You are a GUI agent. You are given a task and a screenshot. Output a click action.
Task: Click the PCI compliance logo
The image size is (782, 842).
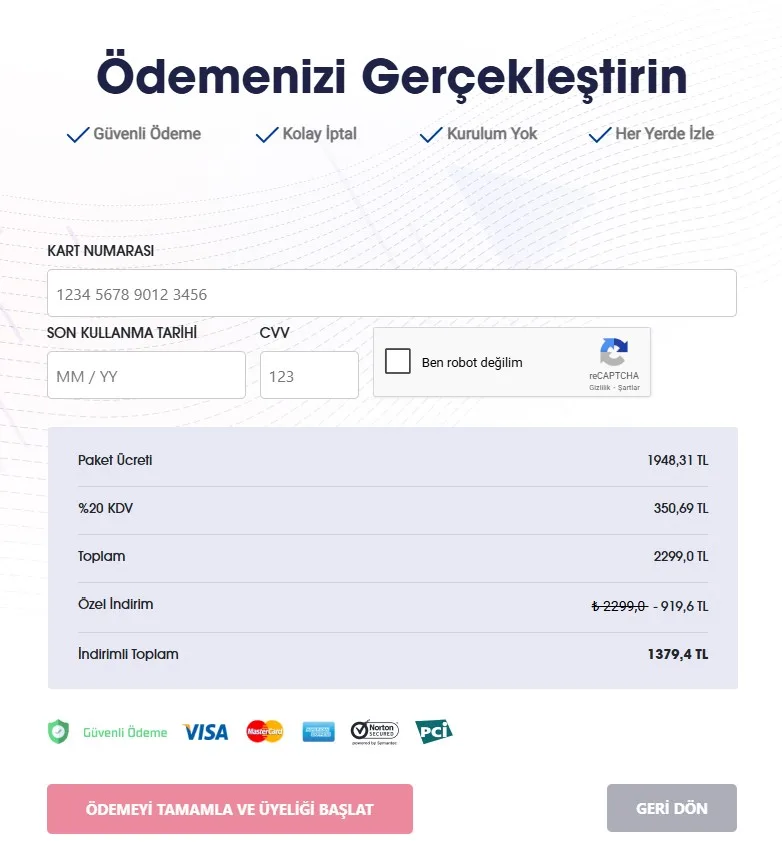click(x=434, y=732)
